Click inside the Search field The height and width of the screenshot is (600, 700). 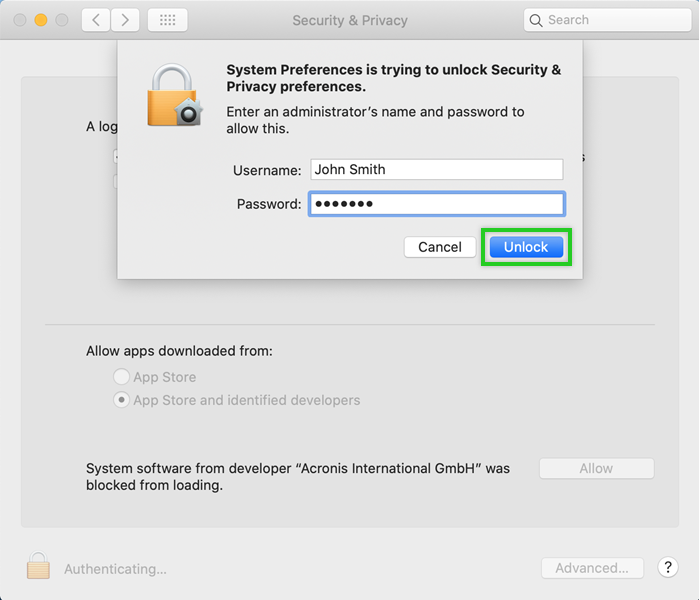pyautogui.click(x=610, y=20)
